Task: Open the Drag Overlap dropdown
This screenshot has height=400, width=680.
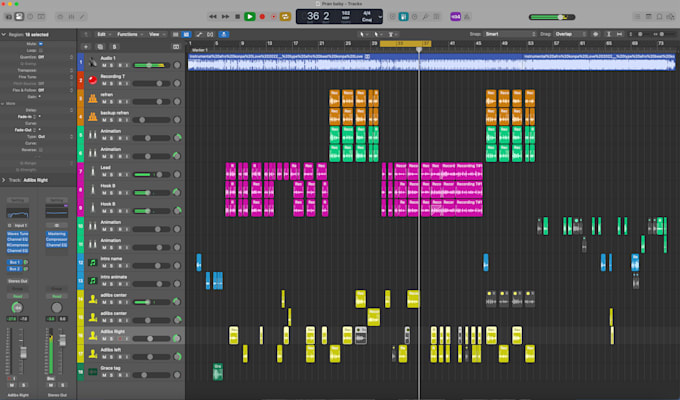Action: [x=570, y=34]
